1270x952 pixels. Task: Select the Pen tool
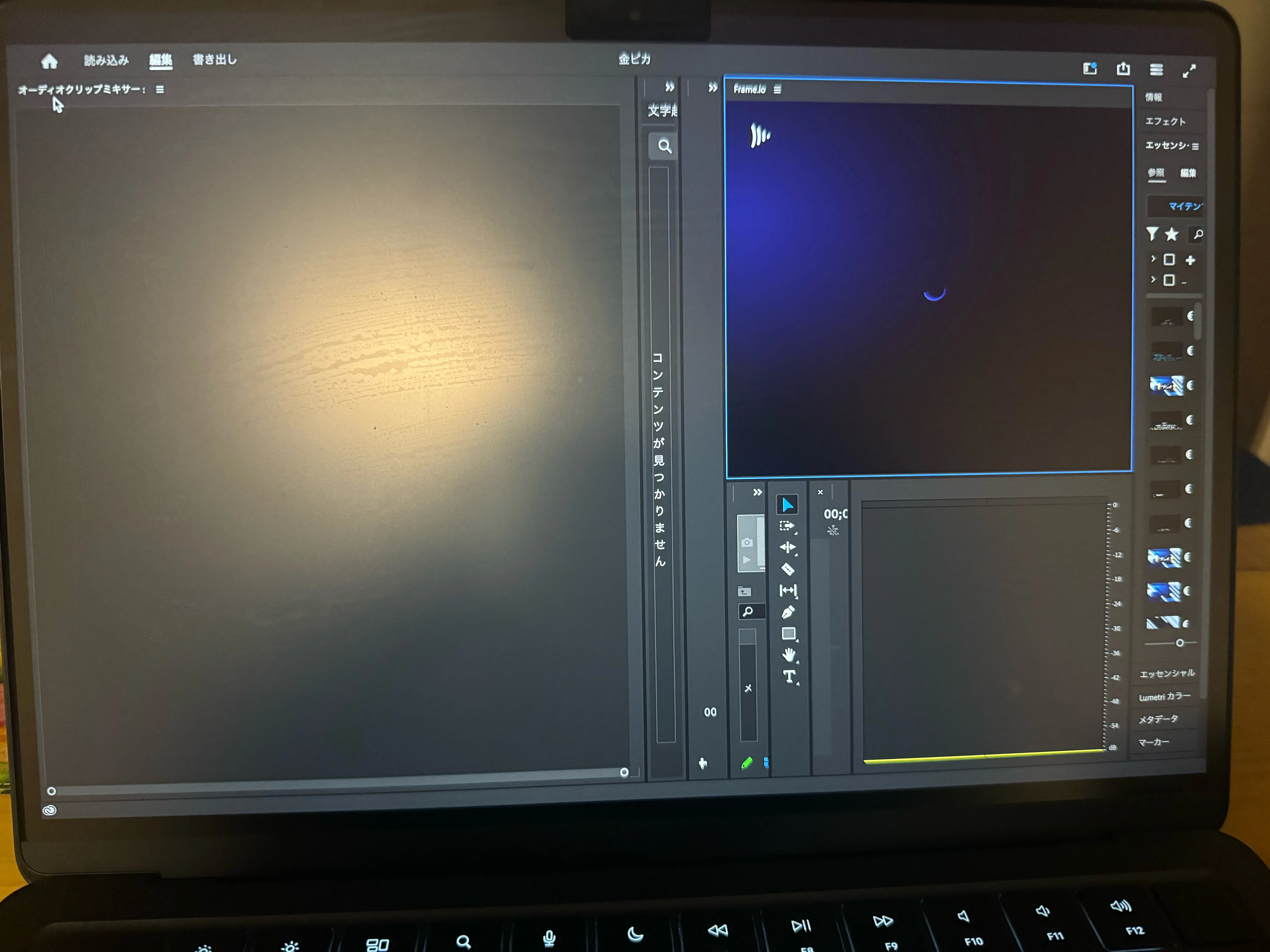click(788, 612)
